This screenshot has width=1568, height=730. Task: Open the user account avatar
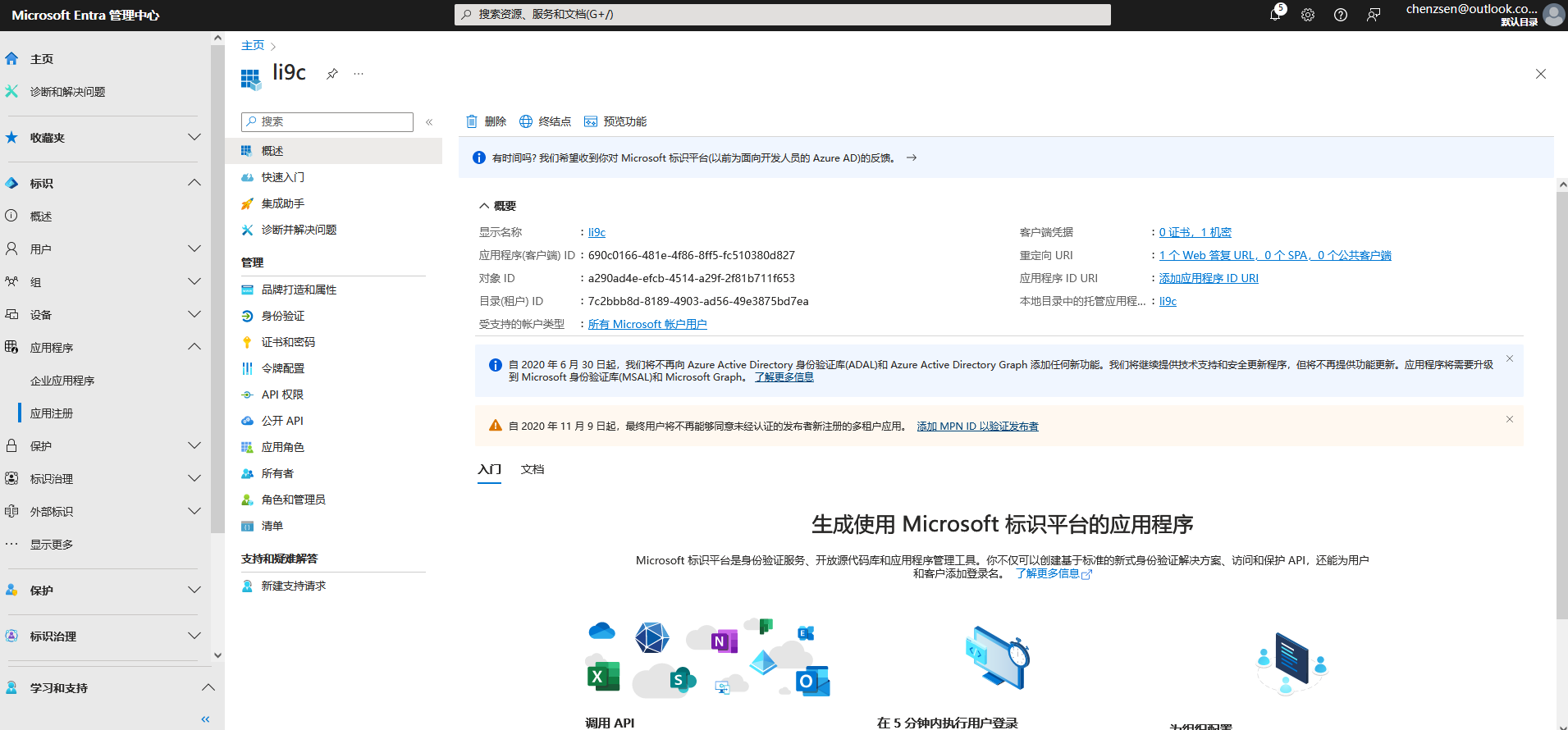(1553, 15)
